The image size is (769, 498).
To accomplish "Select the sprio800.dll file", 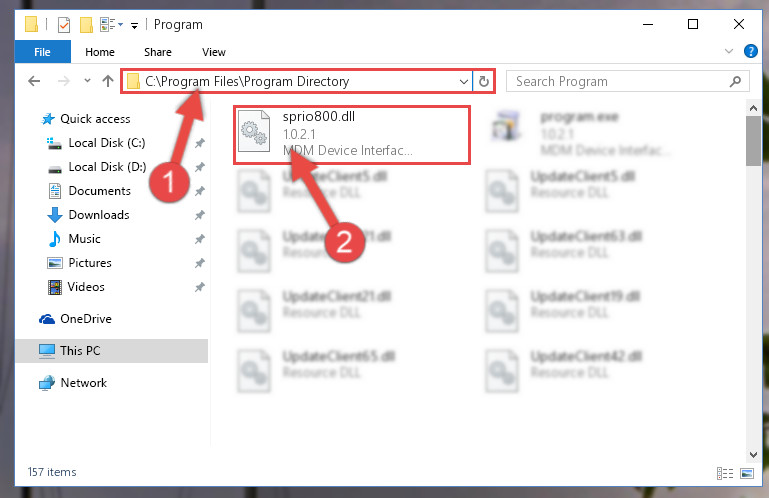I will pos(352,134).
